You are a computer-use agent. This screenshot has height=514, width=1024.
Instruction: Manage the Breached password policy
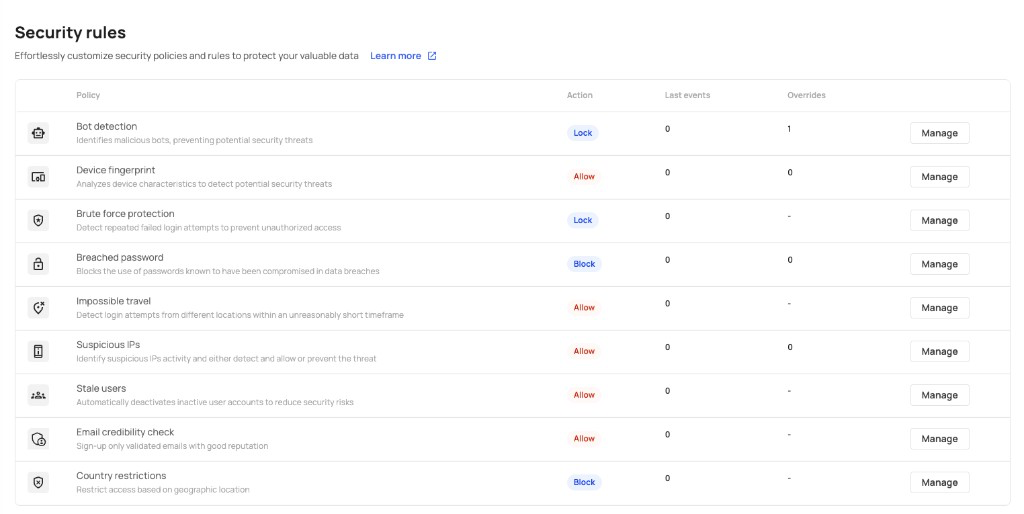pos(939,265)
